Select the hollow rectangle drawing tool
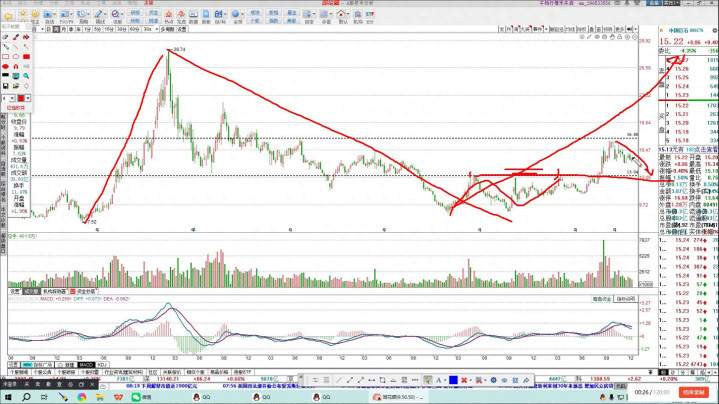Image resolution: width=719 pixels, height=404 pixels. (6, 58)
